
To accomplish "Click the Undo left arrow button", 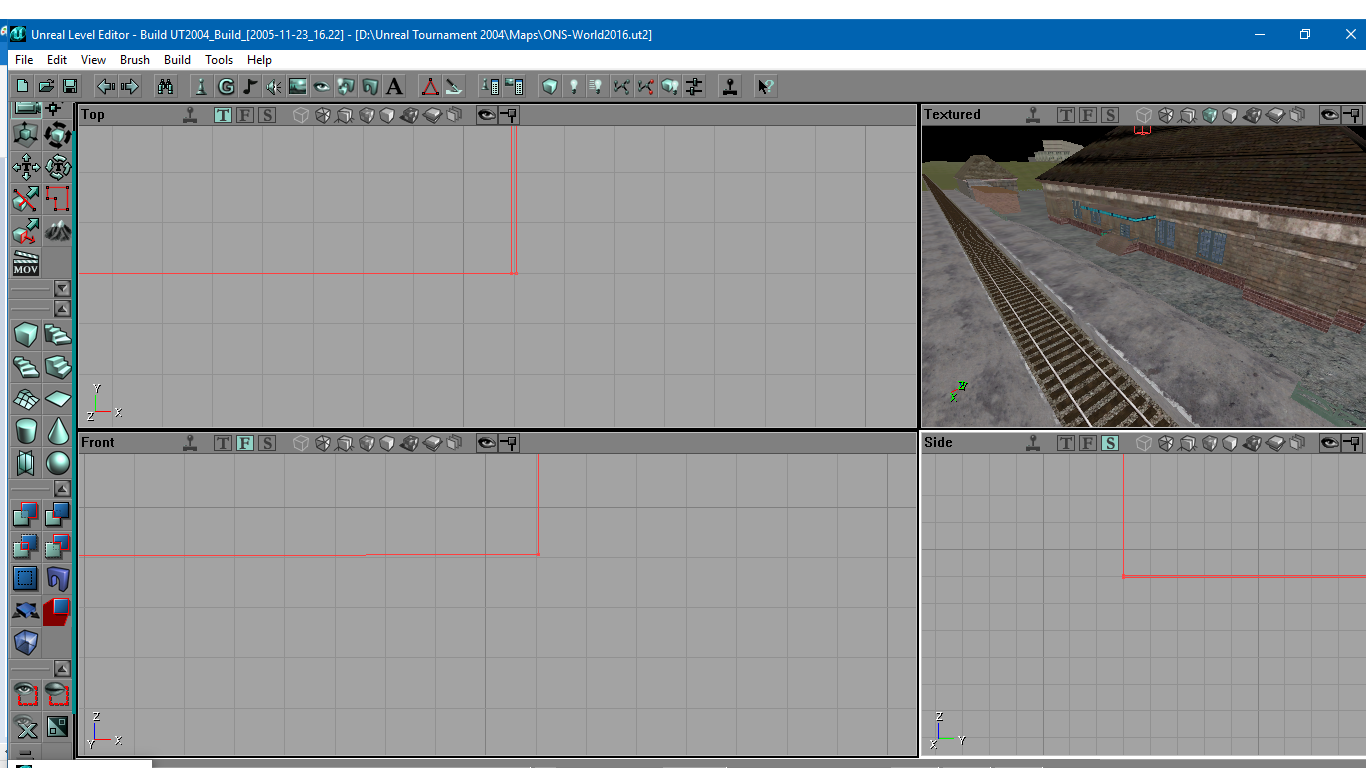I will tap(105, 87).
